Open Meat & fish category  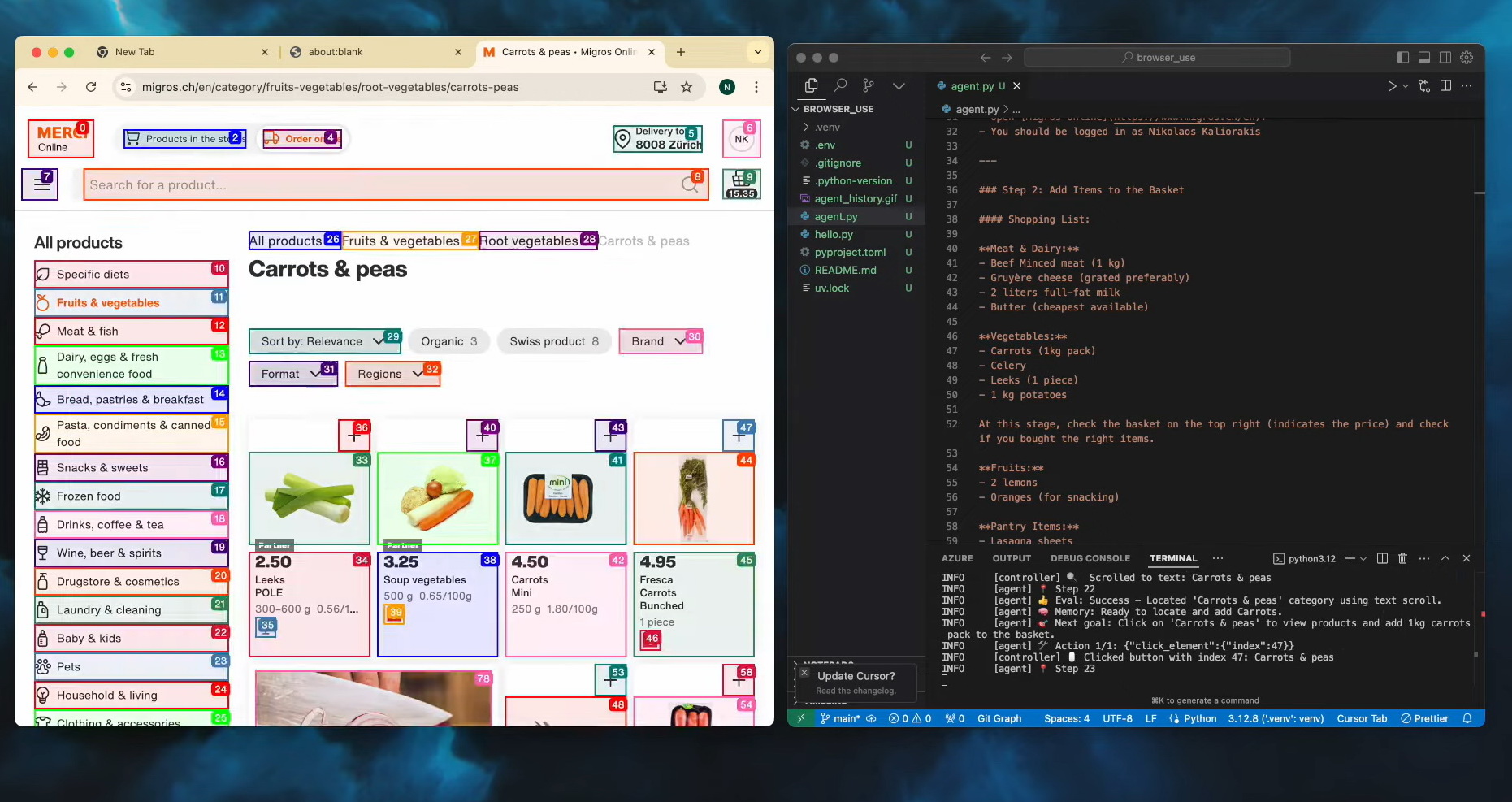(131, 331)
